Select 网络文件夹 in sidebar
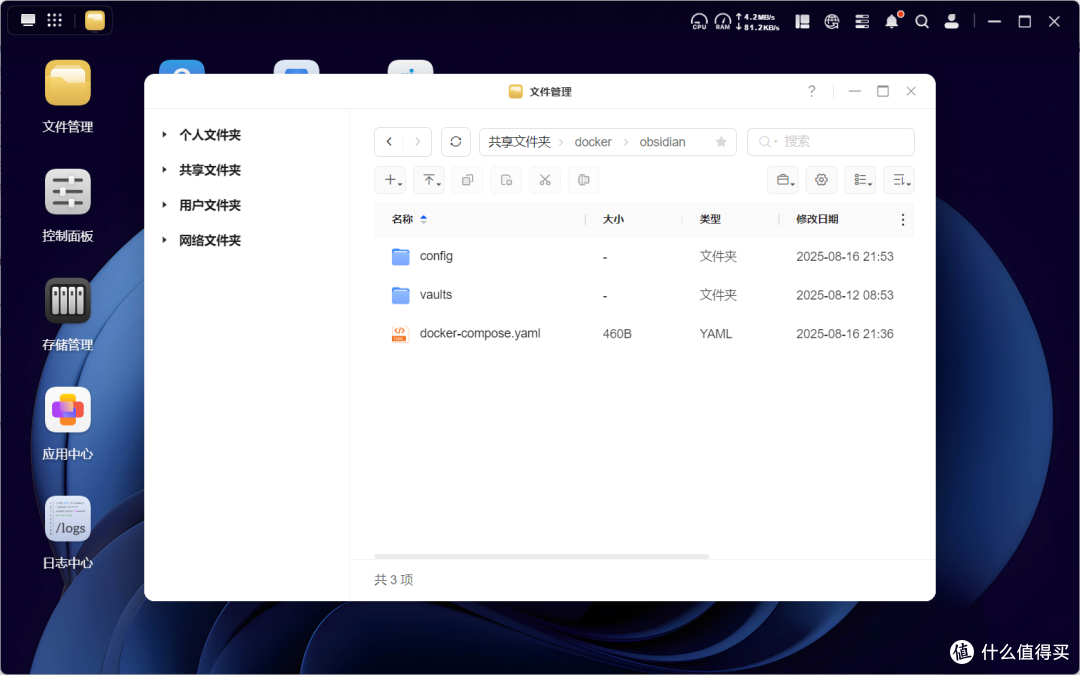1080x675 pixels. (x=210, y=240)
